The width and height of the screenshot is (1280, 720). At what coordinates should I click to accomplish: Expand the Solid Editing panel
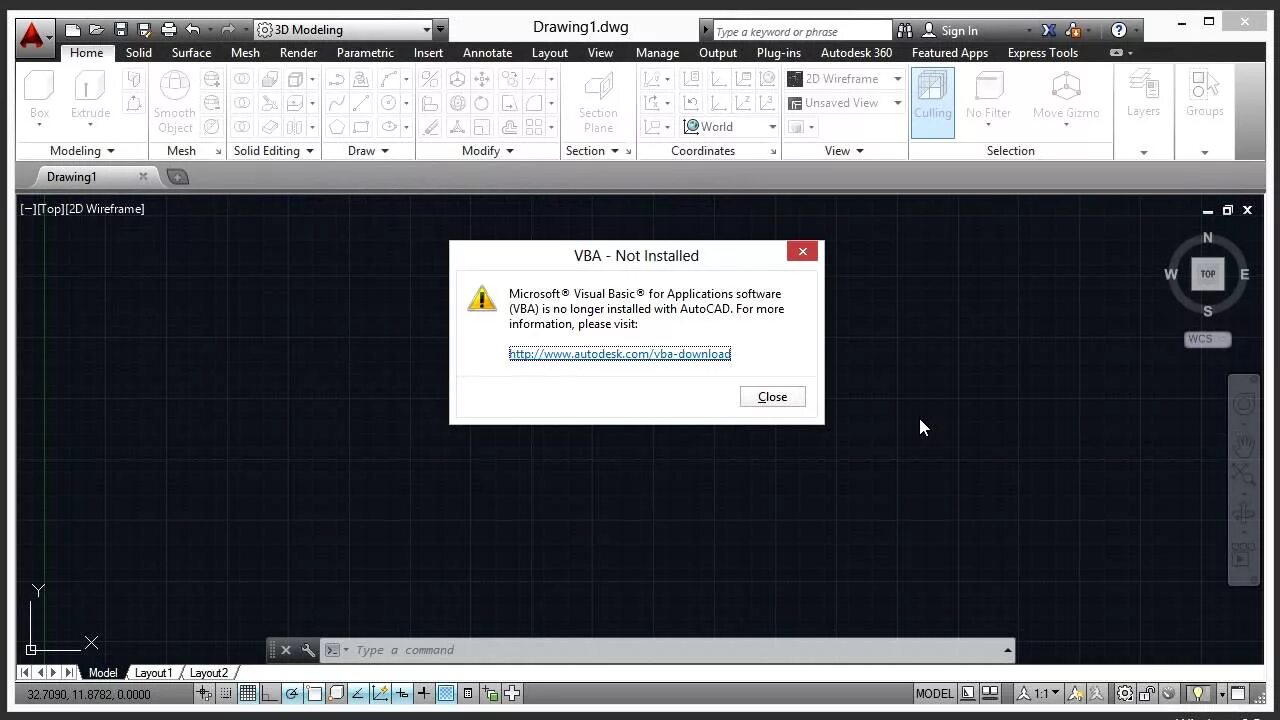tap(309, 151)
